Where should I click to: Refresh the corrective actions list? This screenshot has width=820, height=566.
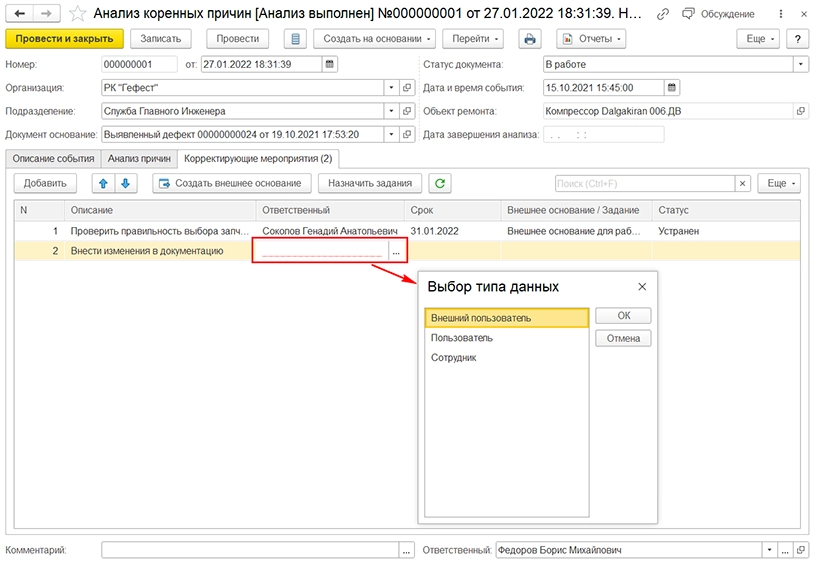pyautogui.click(x=439, y=183)
